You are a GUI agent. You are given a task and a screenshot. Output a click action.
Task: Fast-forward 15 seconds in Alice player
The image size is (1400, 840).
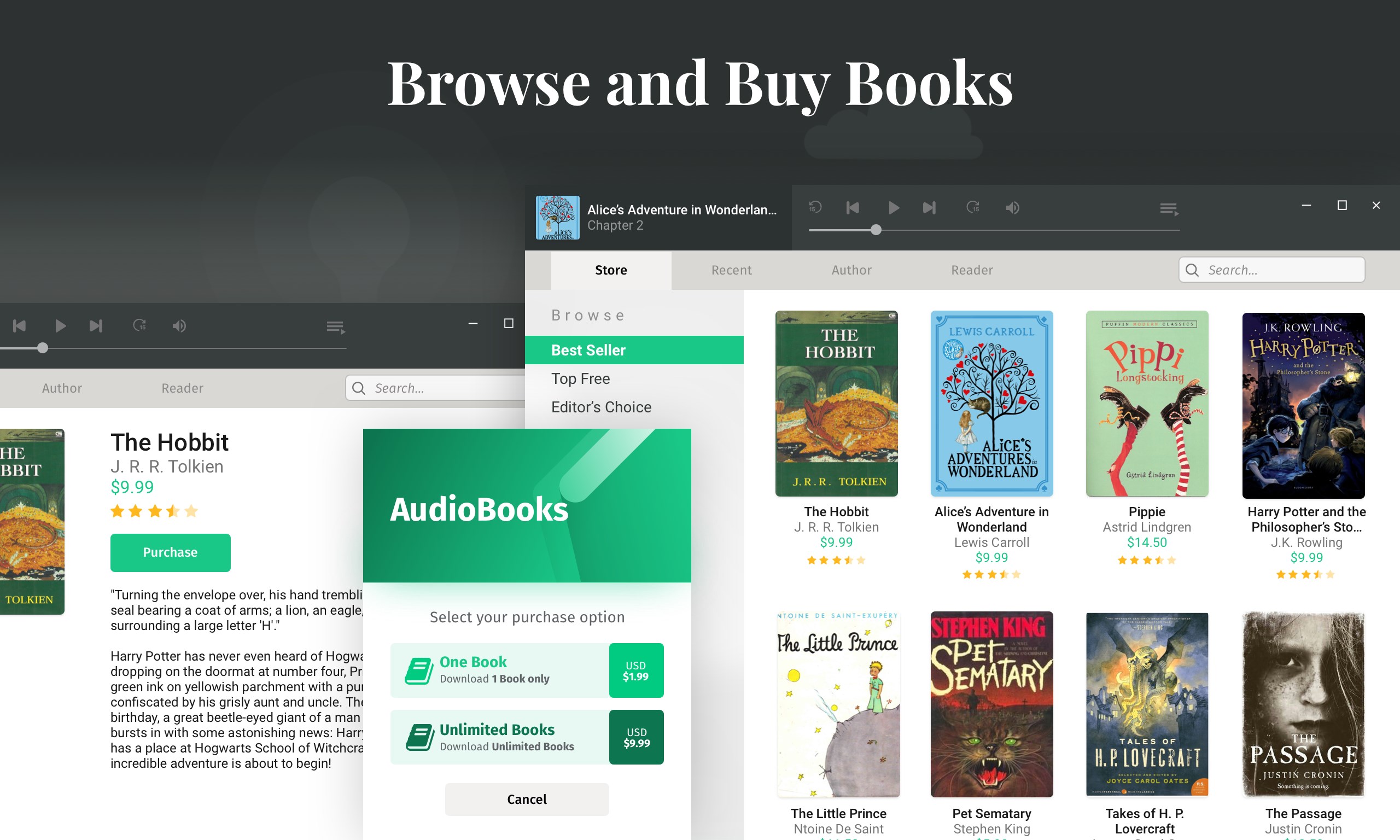973,207
